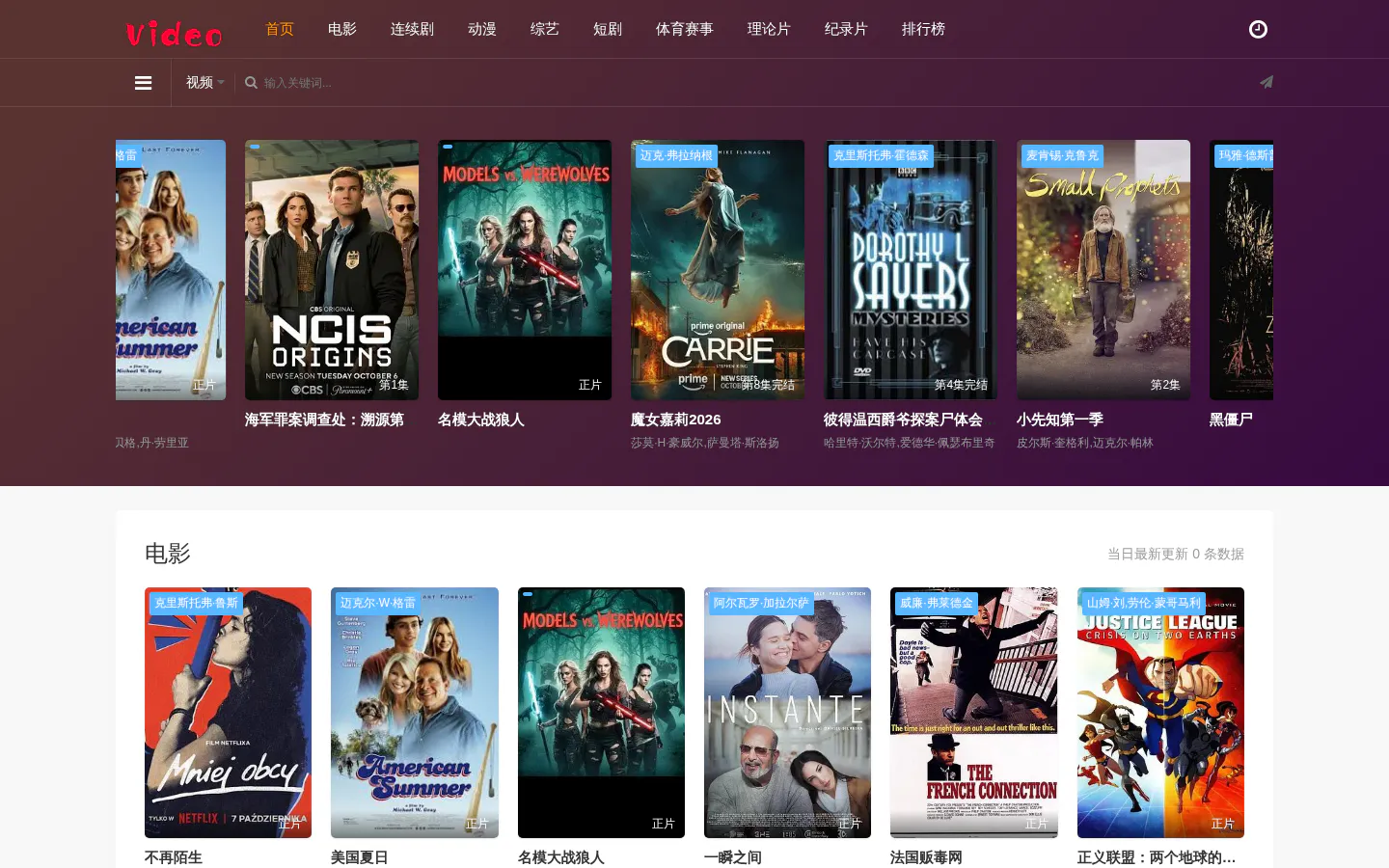Click the 电影 section heading

[x=168, y=554]
